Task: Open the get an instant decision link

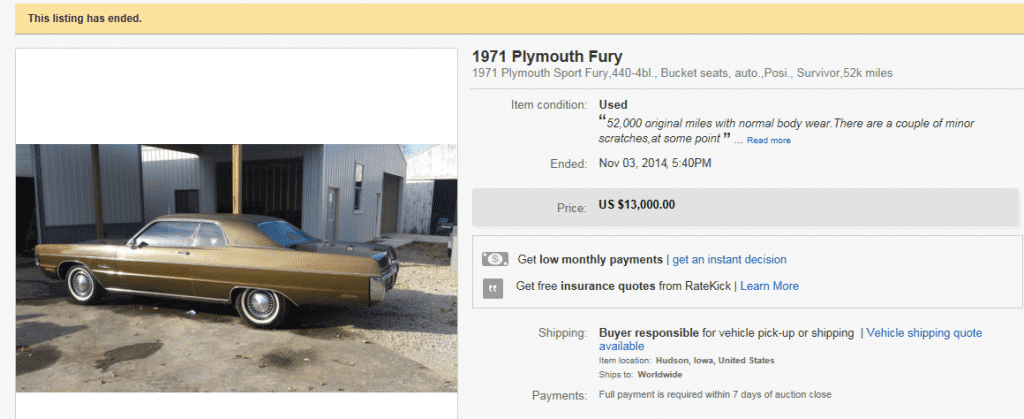Action: 729,260
